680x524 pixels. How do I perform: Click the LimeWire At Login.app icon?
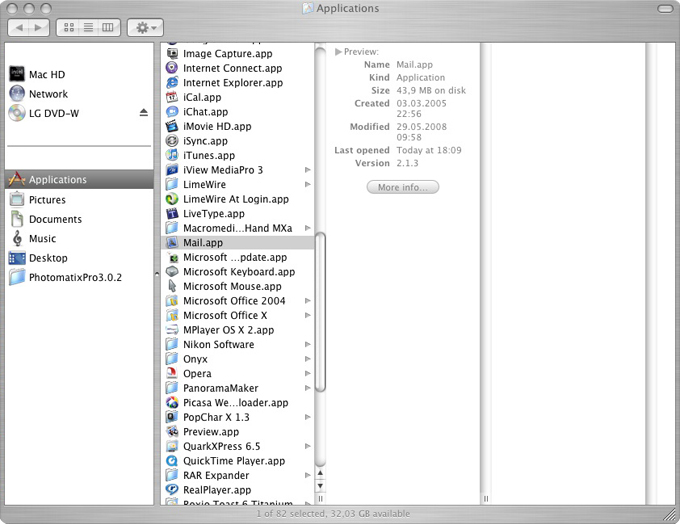pyautogui.click(x=172, y=199)
